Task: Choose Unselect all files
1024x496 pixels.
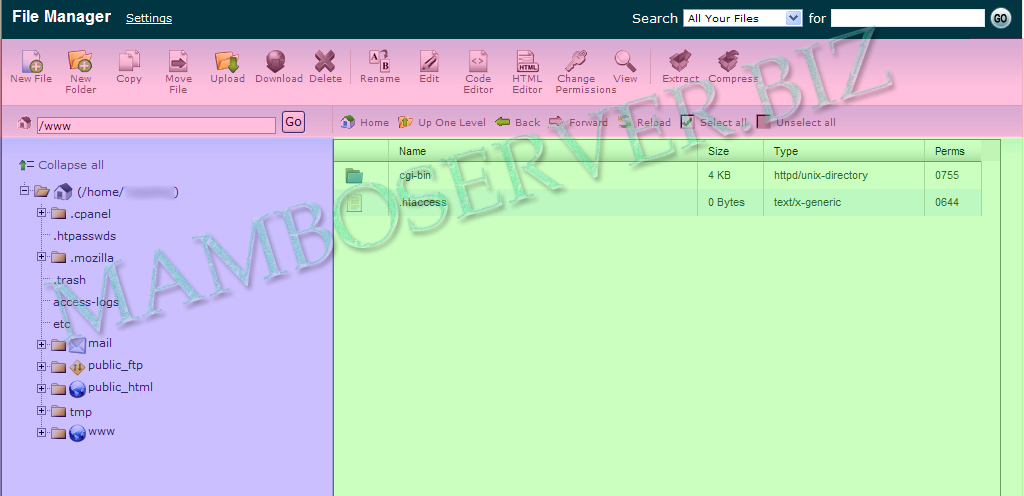Action: tap(796, 122)
